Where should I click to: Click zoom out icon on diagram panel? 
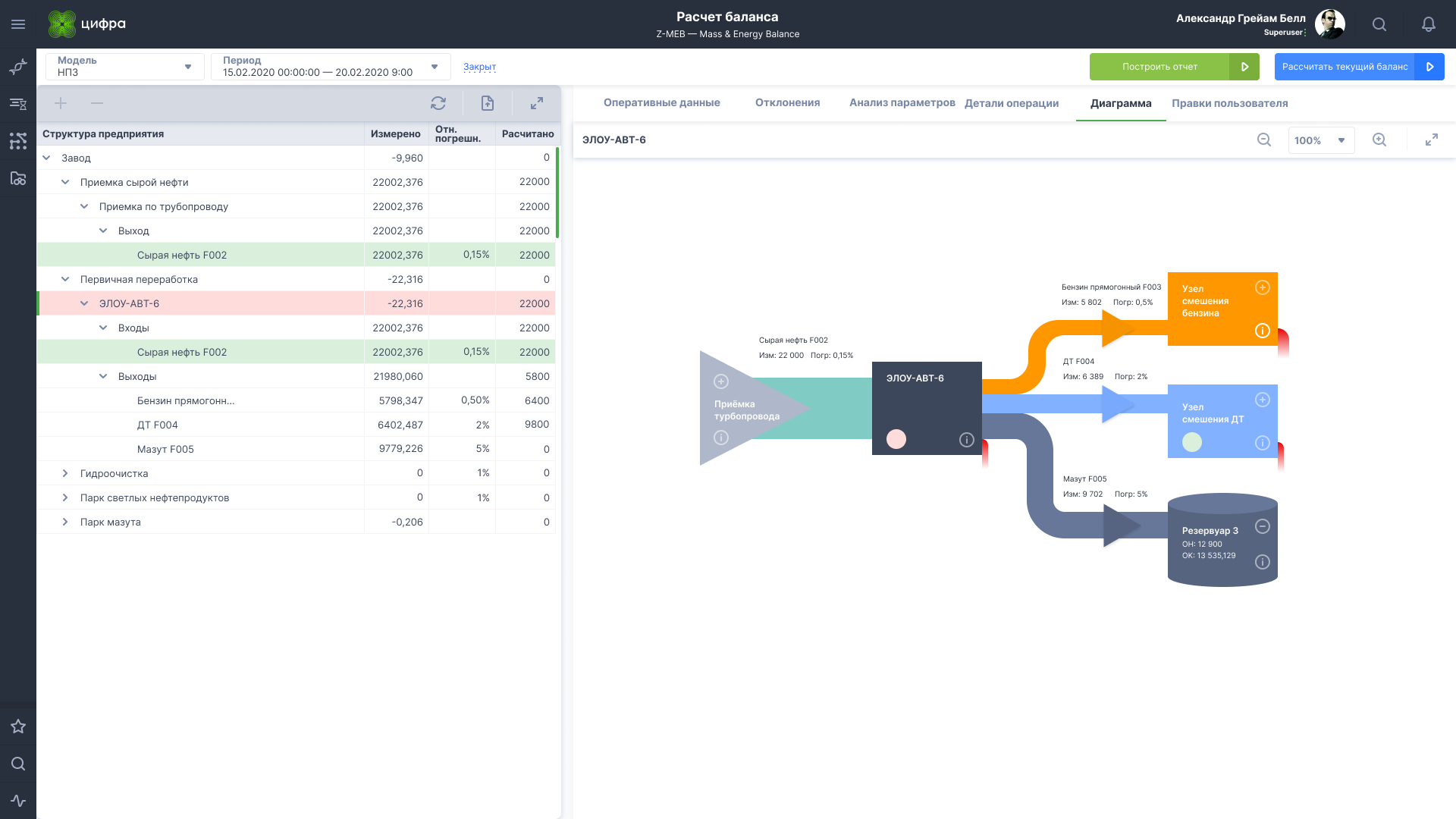point(1264,140)
